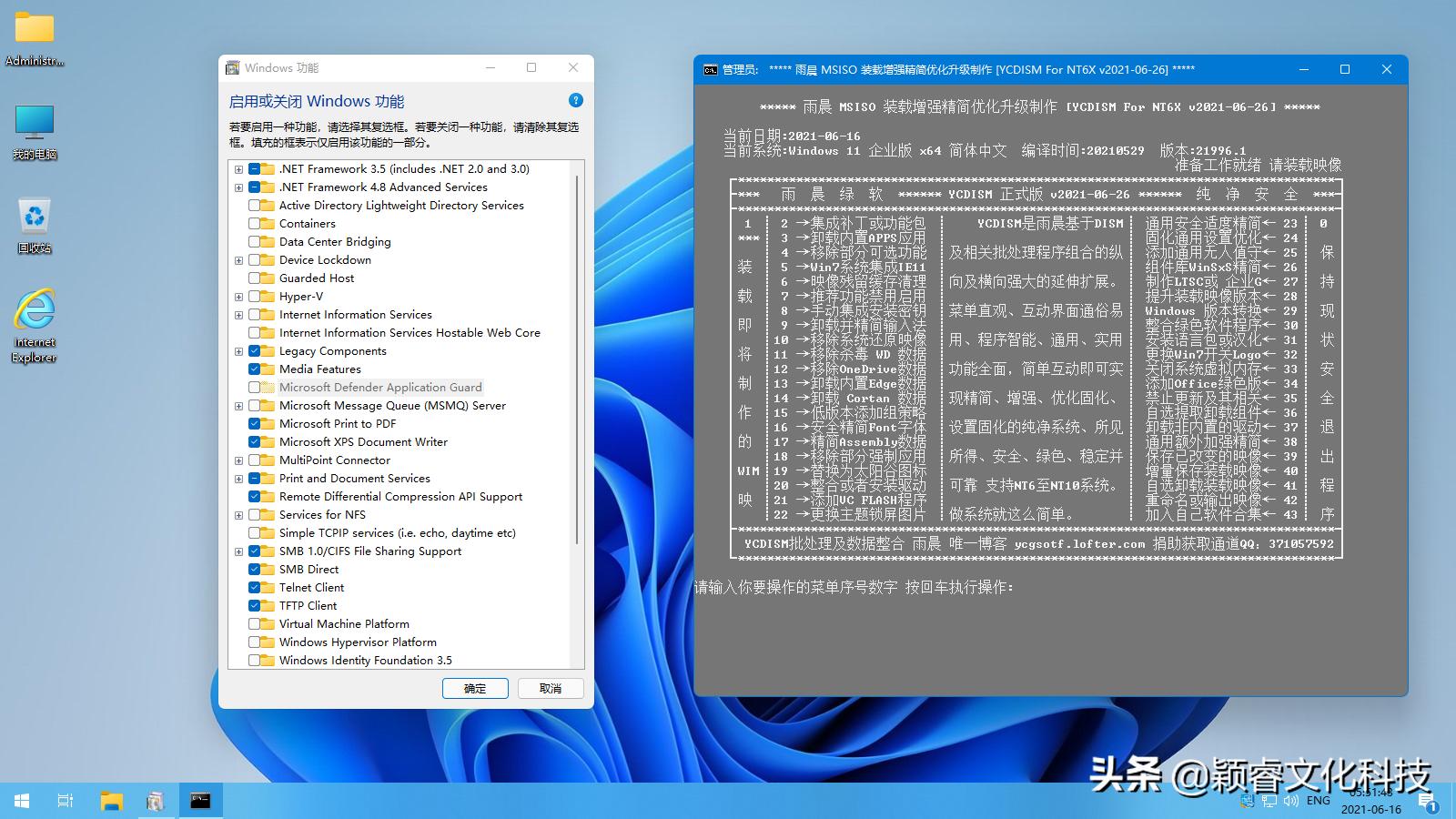Image resolution: width=1456 pixels, height=819 pixels.
Task: Expand Internet Information Services
Action: tap(238, 314)
